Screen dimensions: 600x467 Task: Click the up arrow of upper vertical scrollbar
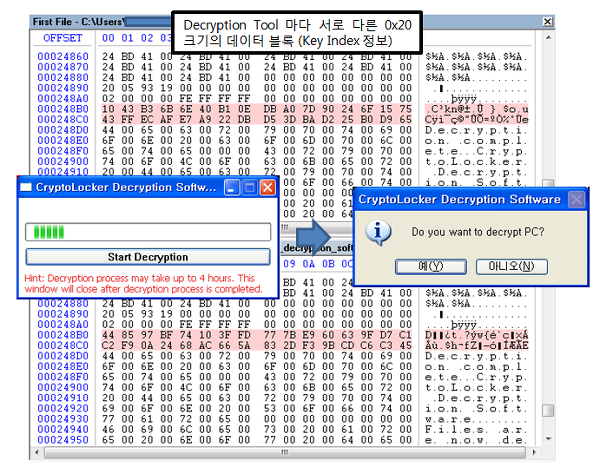[548, 38]
